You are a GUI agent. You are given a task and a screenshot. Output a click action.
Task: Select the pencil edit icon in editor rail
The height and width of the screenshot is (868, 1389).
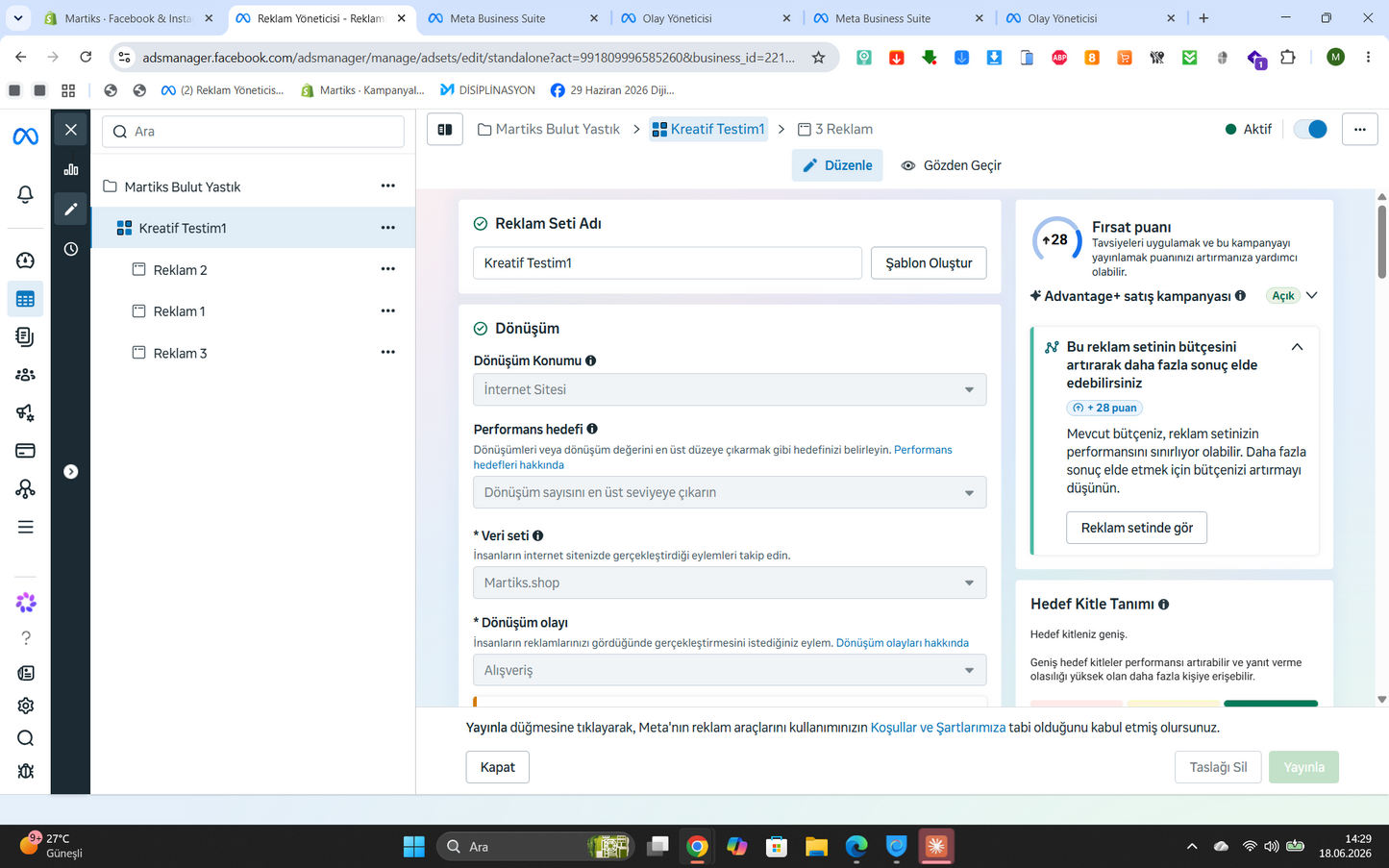pyautogui.click(x=70, y=209)
